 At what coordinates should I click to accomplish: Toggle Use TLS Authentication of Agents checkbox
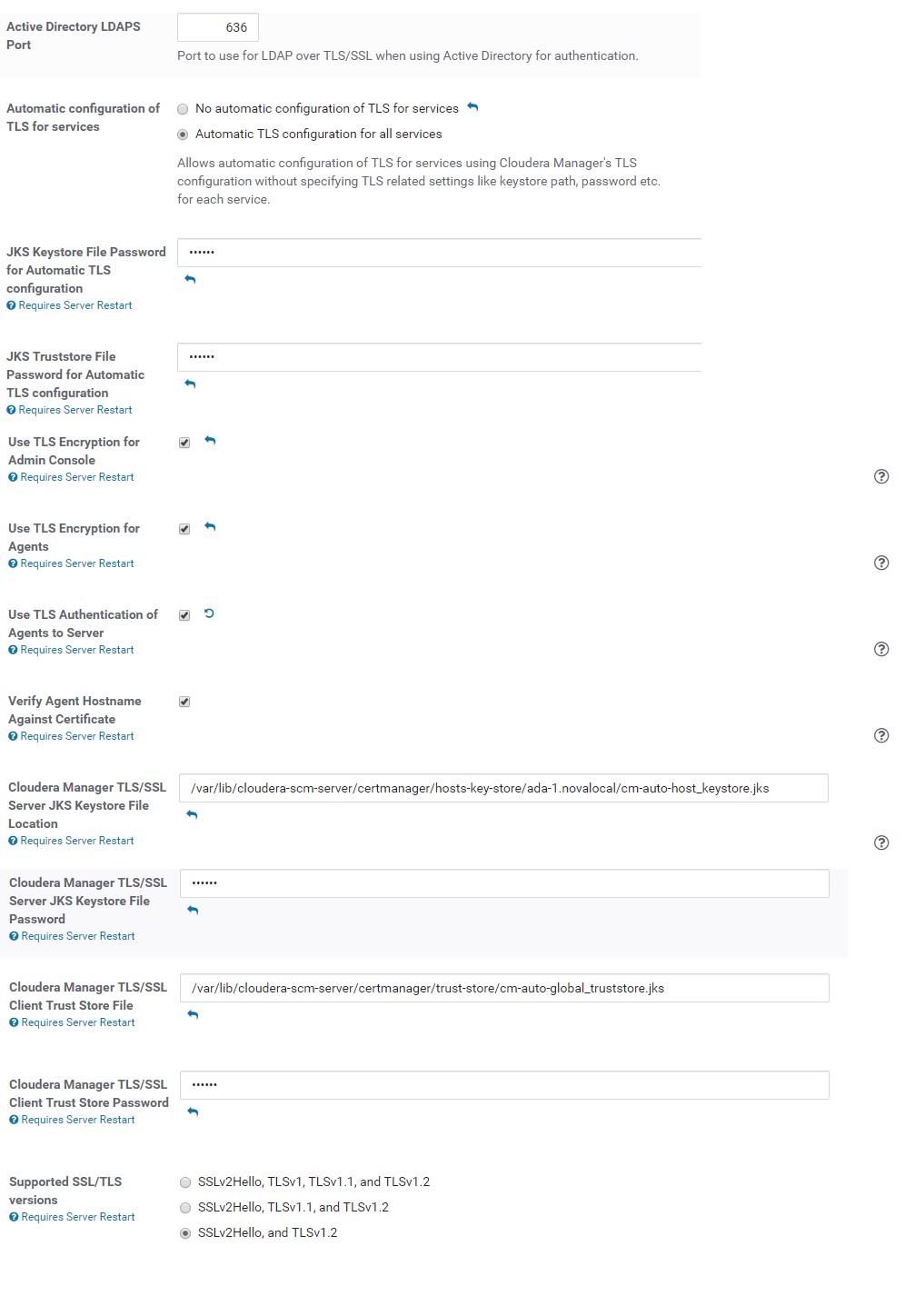point(184,615)
